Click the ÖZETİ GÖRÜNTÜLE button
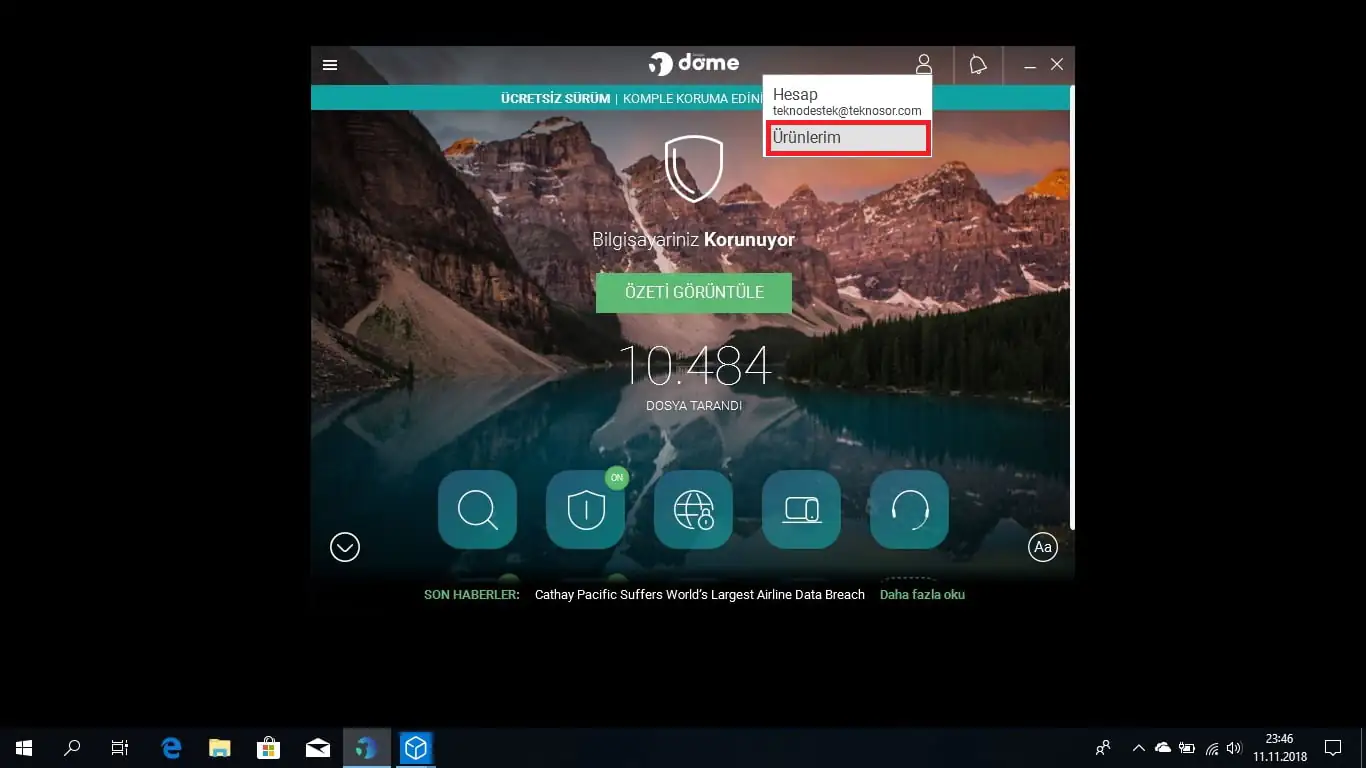Image resolution: width=1366 pixels, height=768 pixels. pos(694,293)
